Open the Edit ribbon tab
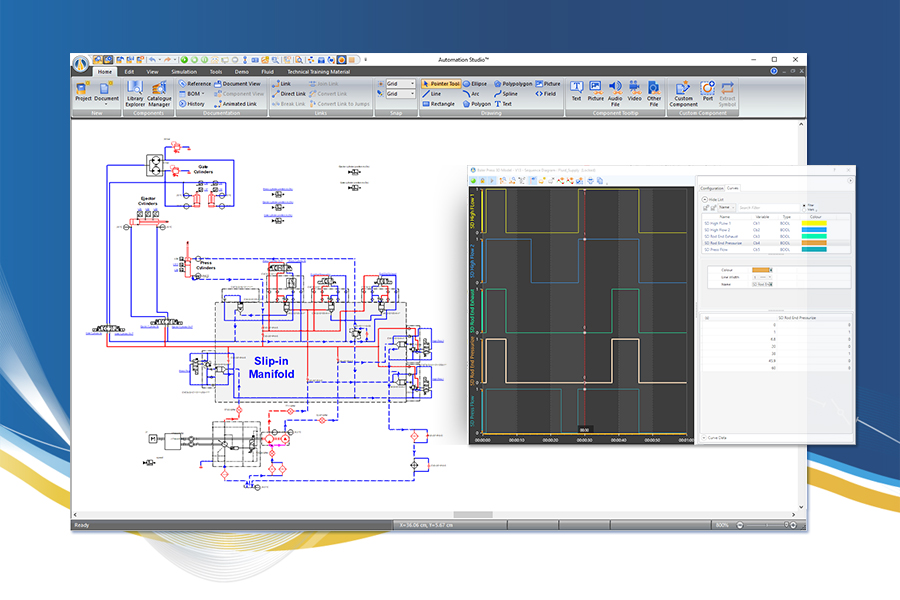900x600 pixels. tap(129, 72)
